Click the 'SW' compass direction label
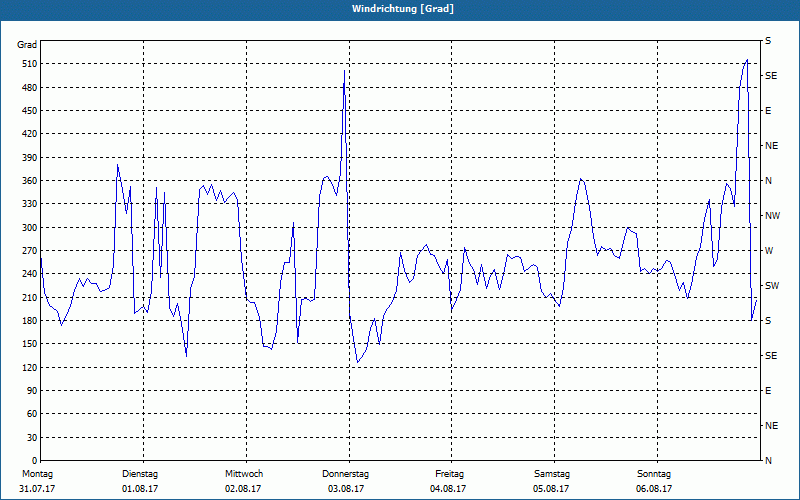800x500 pixels. (772, 286)
